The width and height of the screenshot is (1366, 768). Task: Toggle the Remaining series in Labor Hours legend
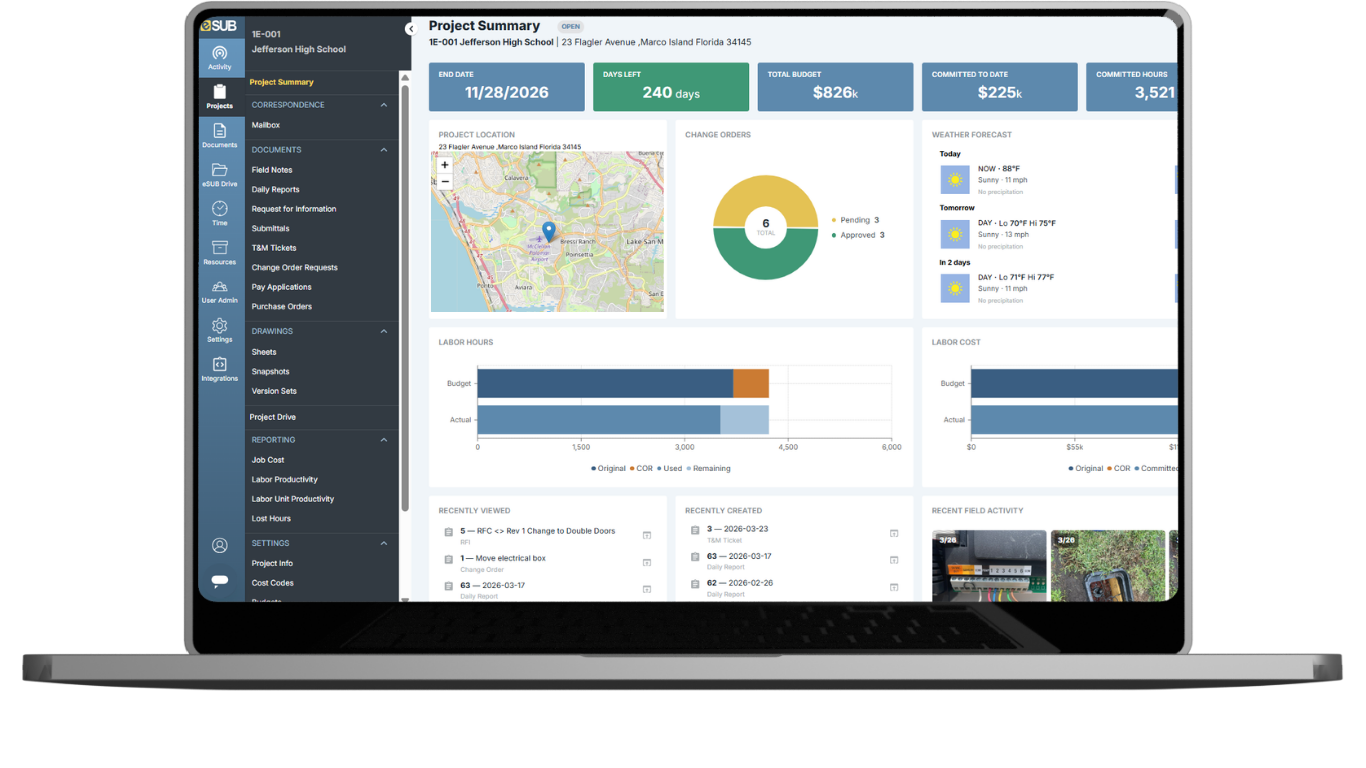[x=711, y=468]
